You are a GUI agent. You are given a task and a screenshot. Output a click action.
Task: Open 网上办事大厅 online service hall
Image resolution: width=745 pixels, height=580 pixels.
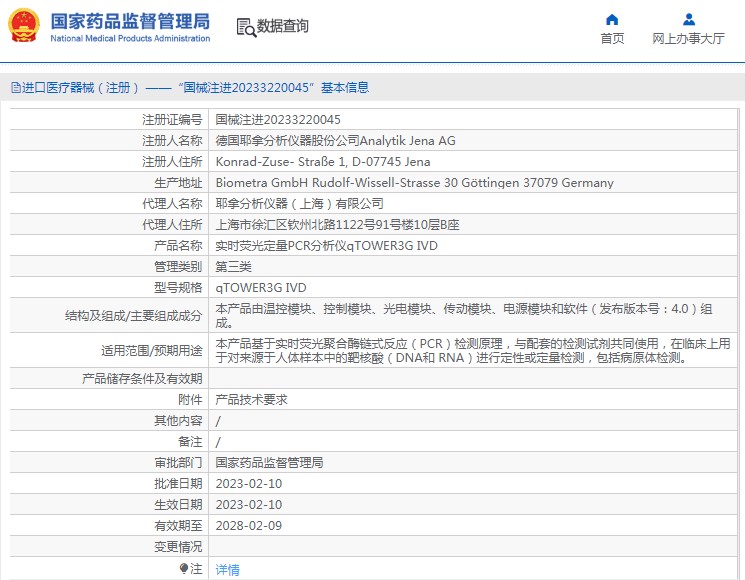click(688, 38)
